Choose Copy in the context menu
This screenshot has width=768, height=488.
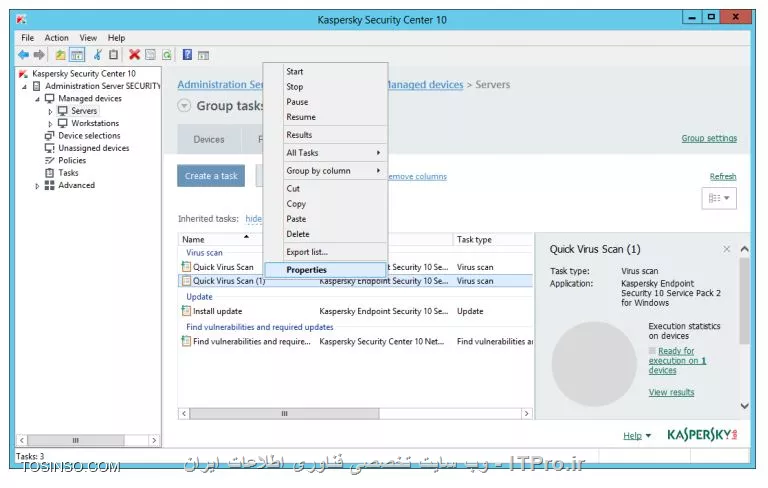(x=296, y=204)
